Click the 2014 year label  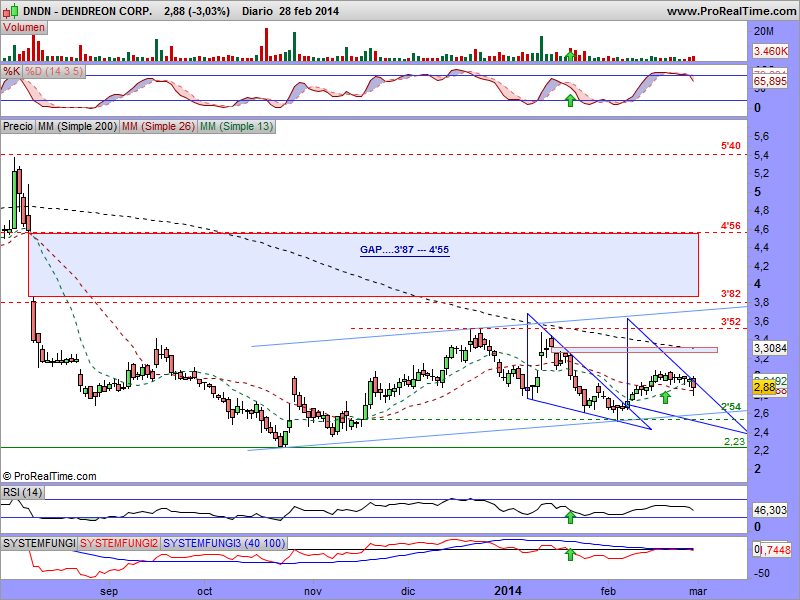coord(508,591)
